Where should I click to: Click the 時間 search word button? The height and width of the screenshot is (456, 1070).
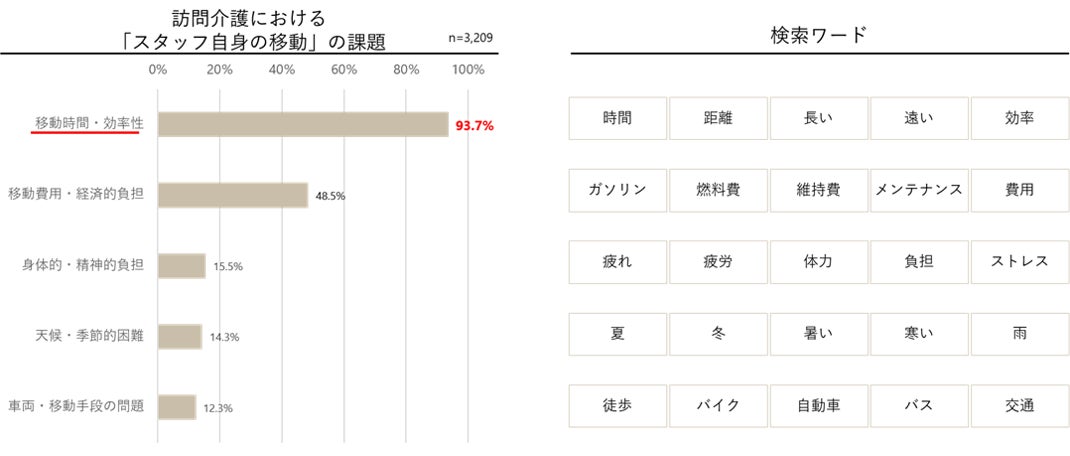617,118
